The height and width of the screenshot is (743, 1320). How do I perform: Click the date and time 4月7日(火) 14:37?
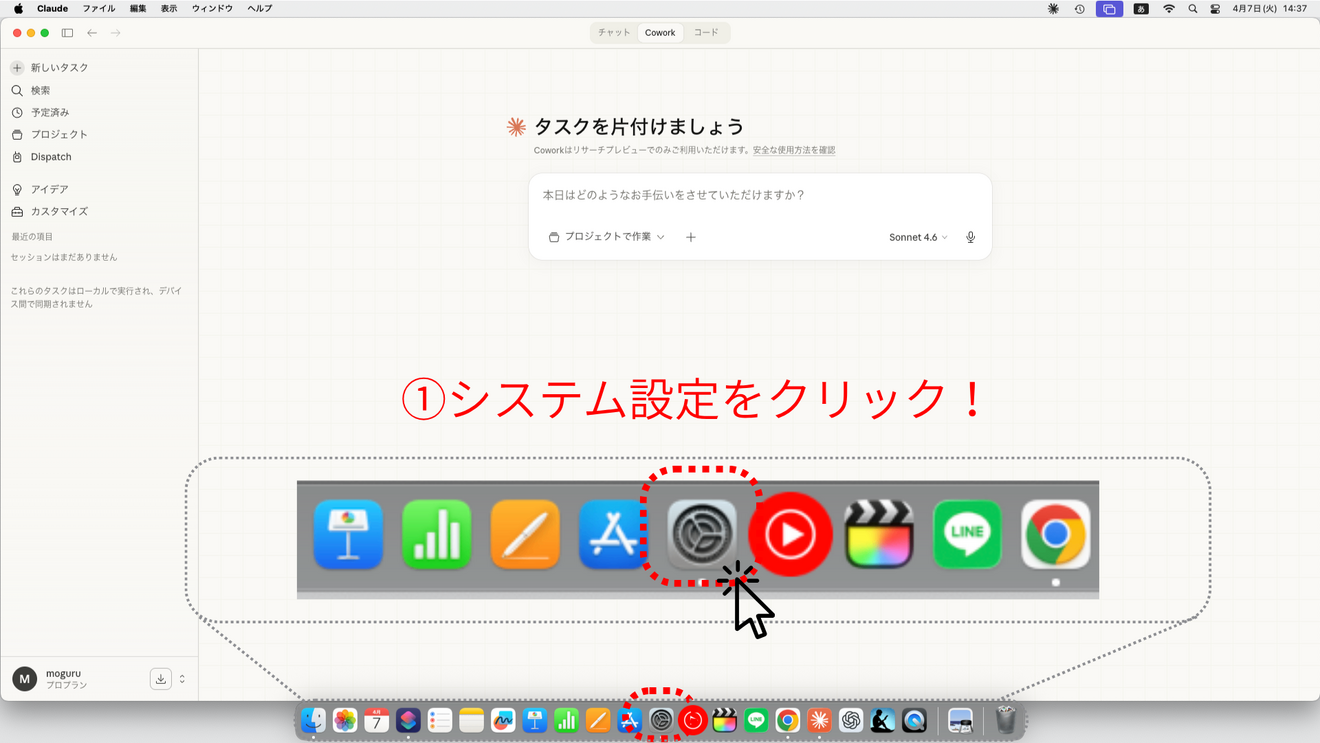point(1270,8)
